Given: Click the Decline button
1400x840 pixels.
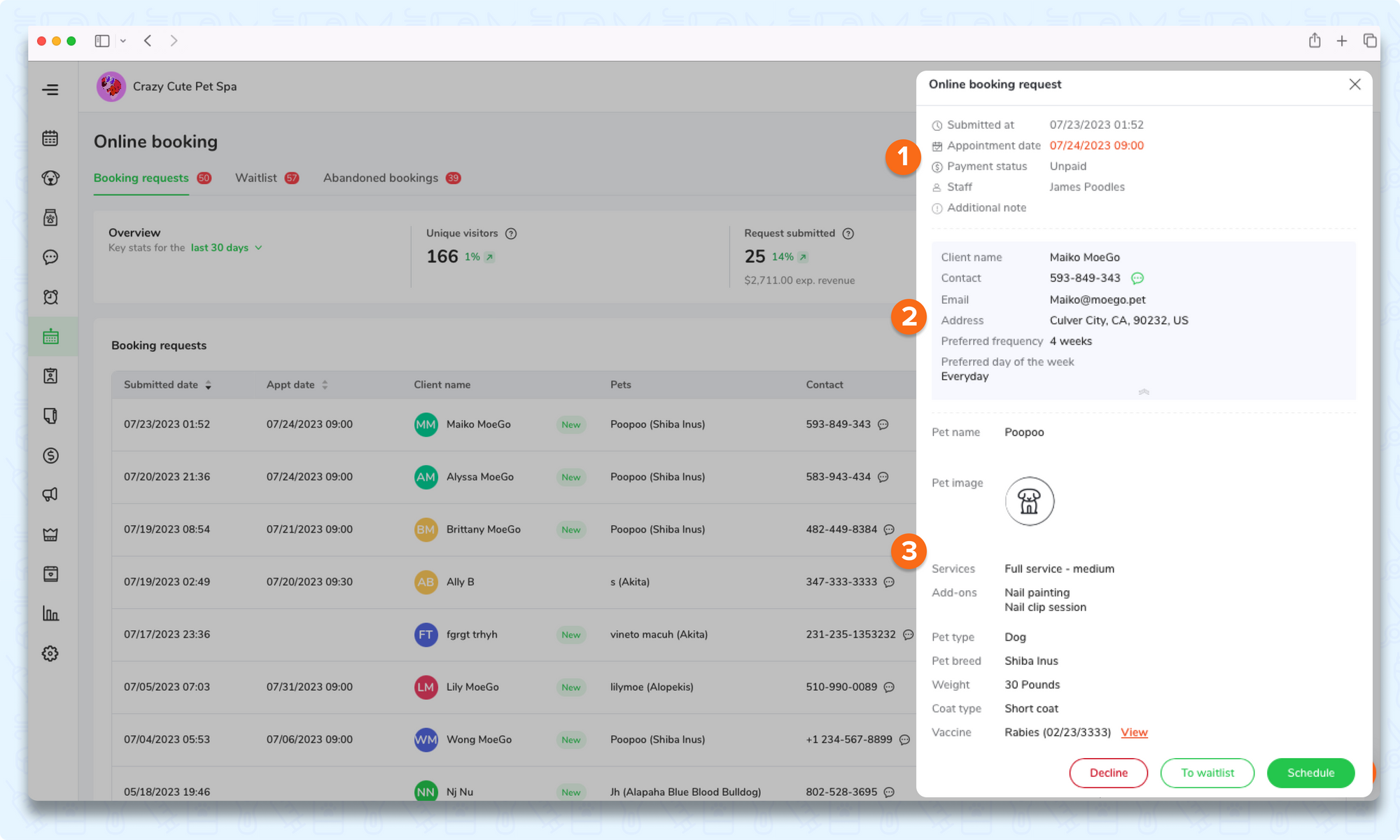Looking at the screenshot, I should pos(1108,773).
